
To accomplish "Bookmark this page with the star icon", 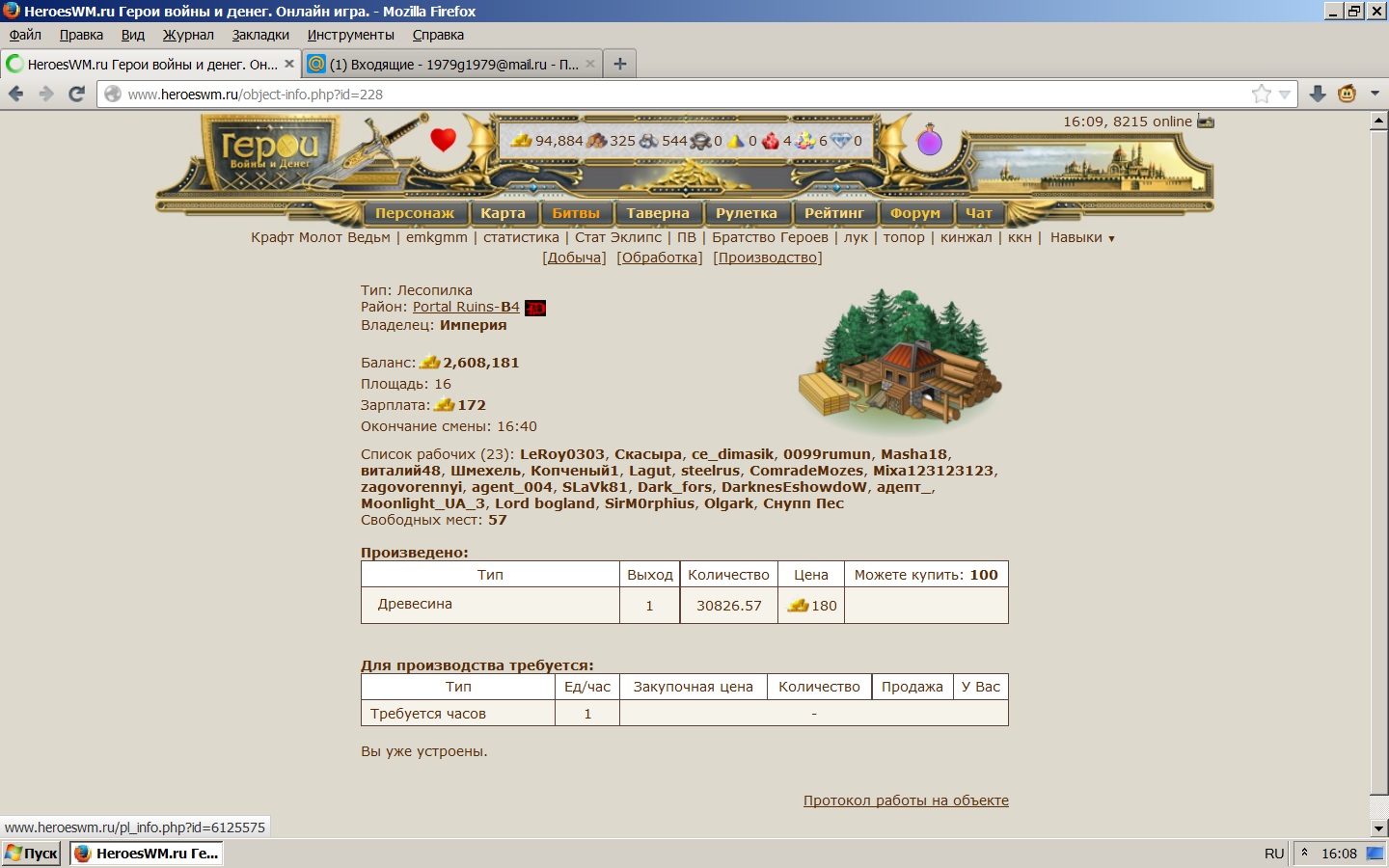I will click(x=1262, y=94).
